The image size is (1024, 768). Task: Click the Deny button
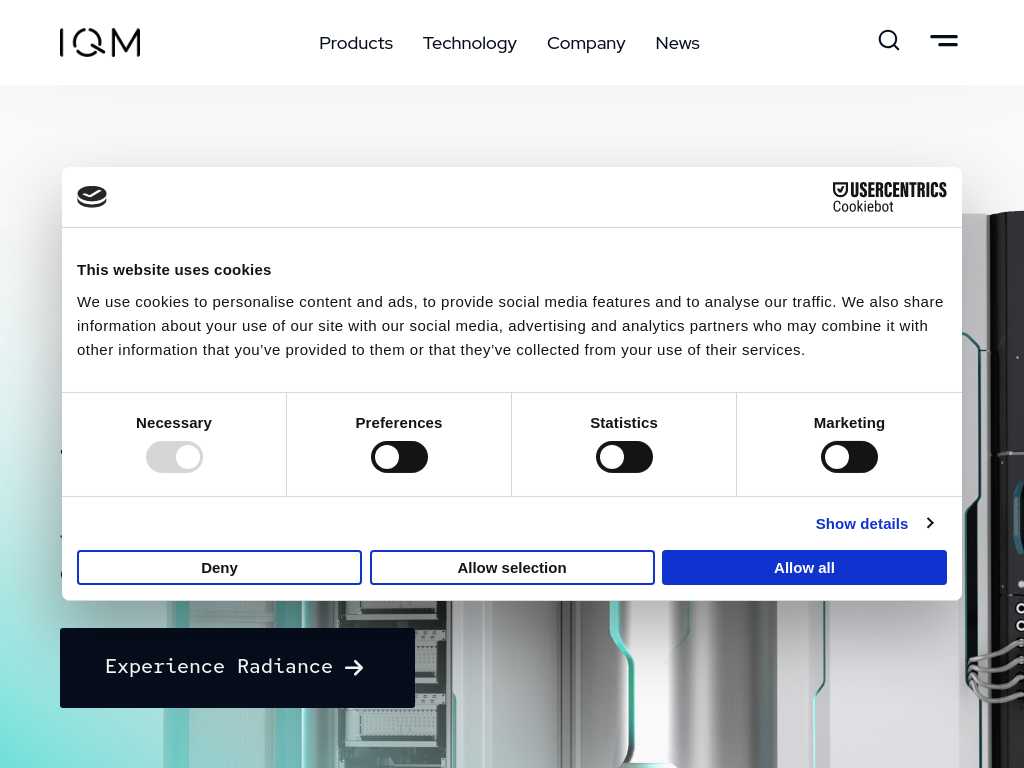tap(219, 568)
